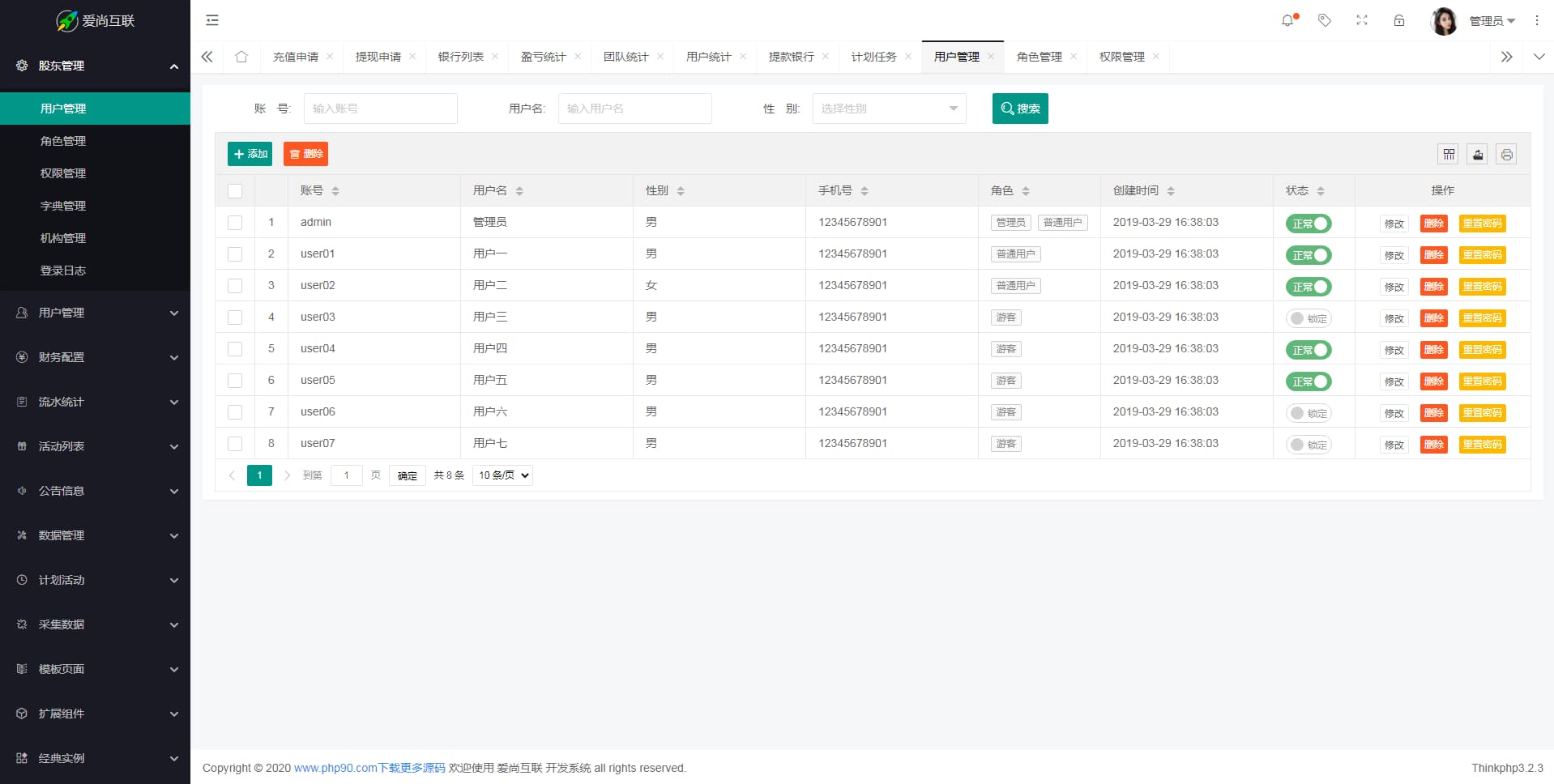Click the notification bell icon
Viewport: 1554px width, 784px height.
[1287, 21]
